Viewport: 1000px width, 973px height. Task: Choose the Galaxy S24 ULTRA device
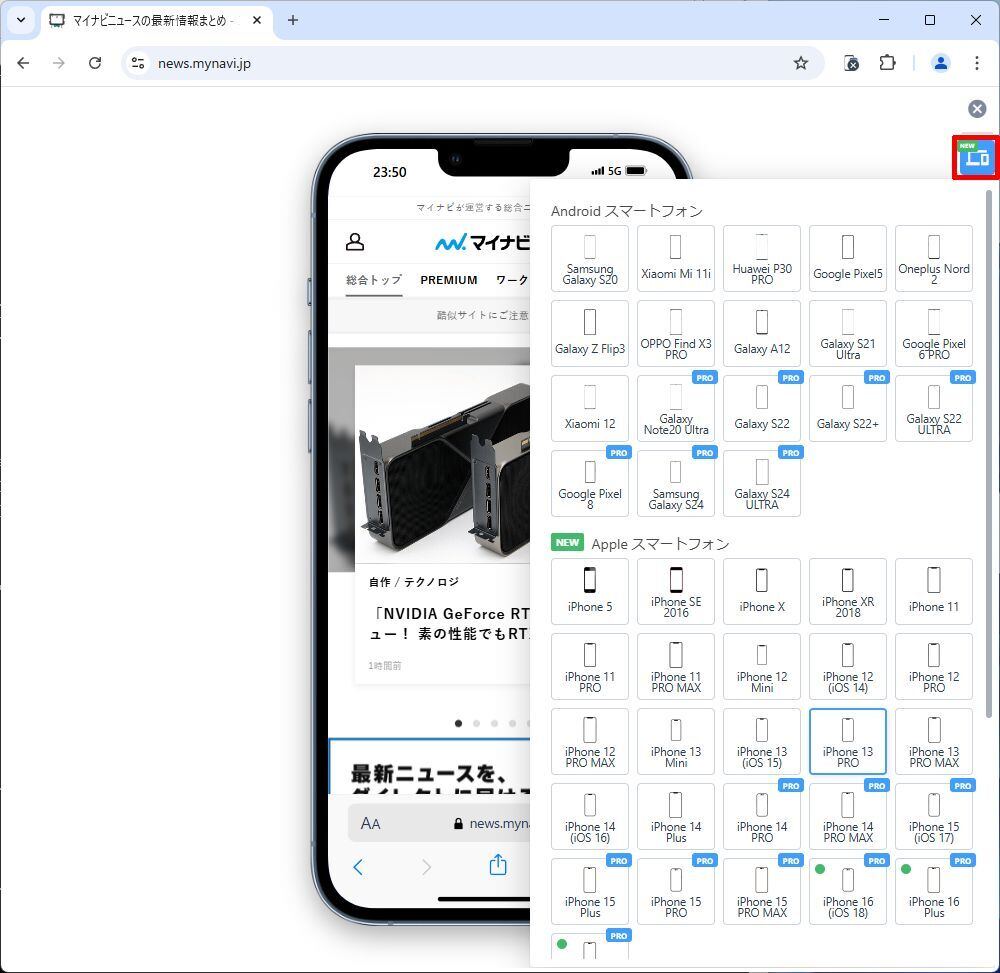tap(761, 483)
